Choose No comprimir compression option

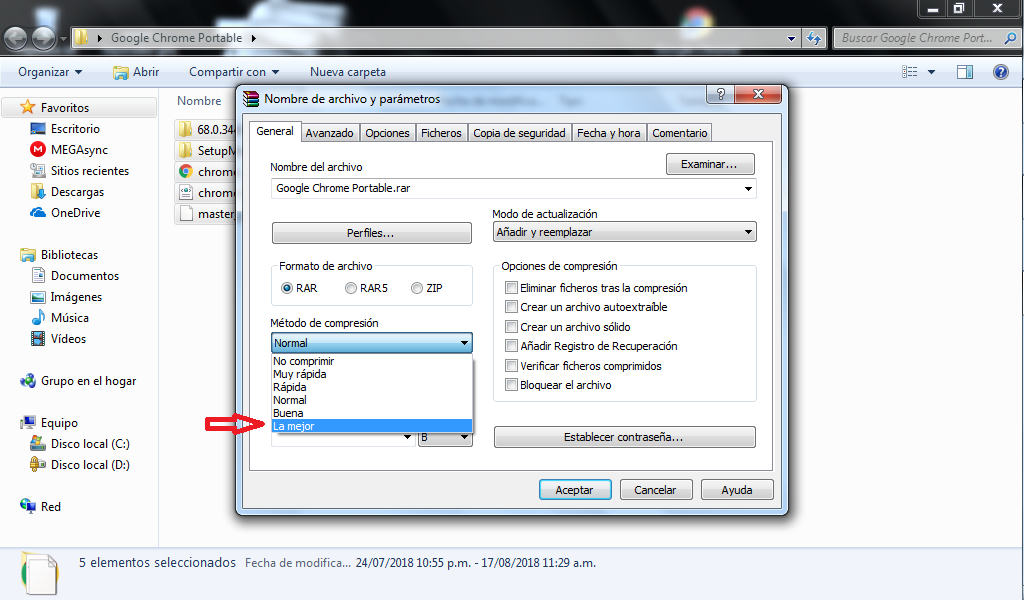coord(371,361)
